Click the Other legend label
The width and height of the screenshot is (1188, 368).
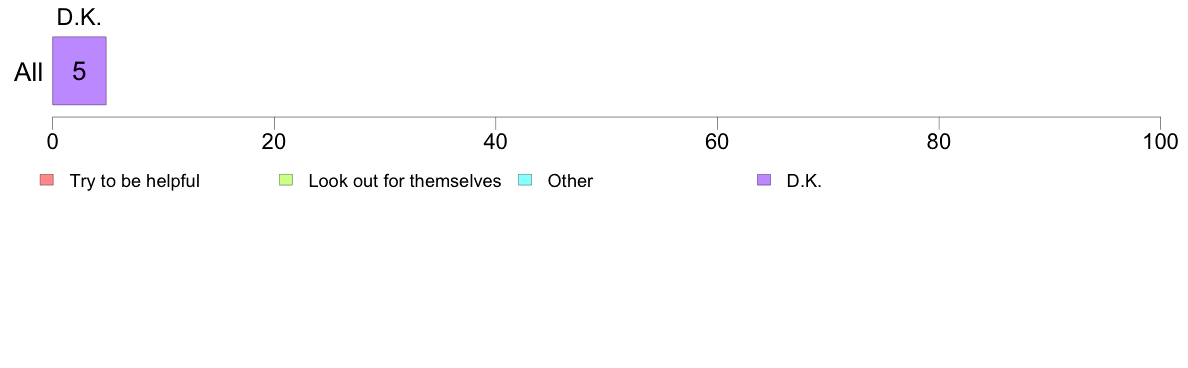(571, 181)
